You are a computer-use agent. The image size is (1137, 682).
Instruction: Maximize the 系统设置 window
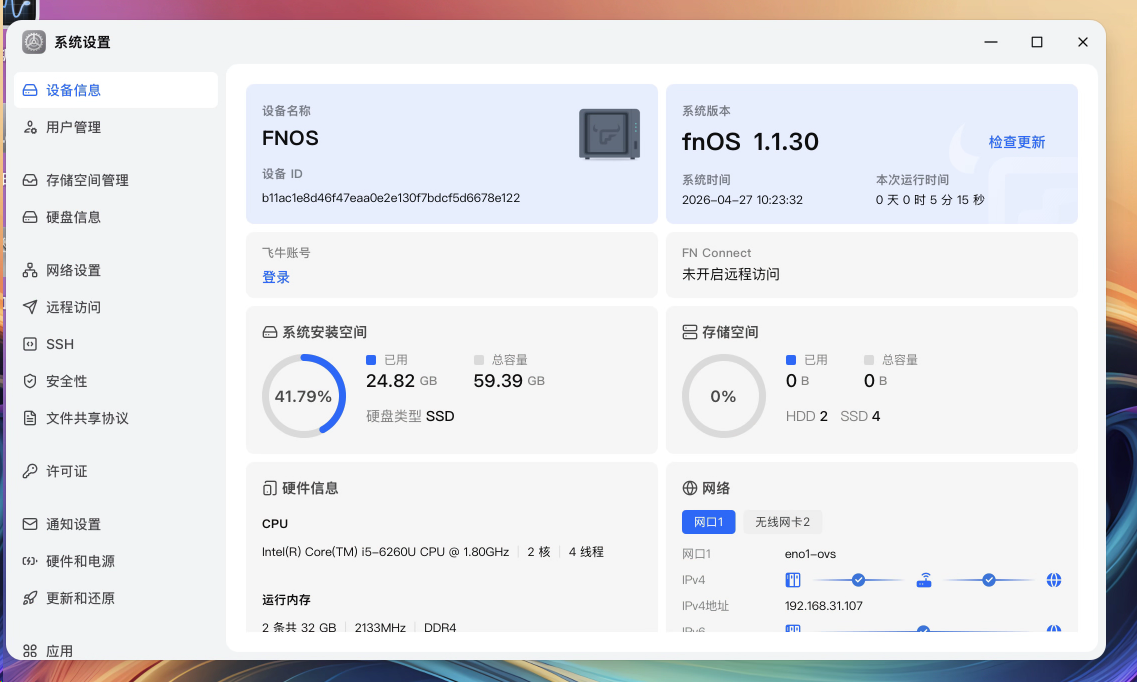point(1037,42)
